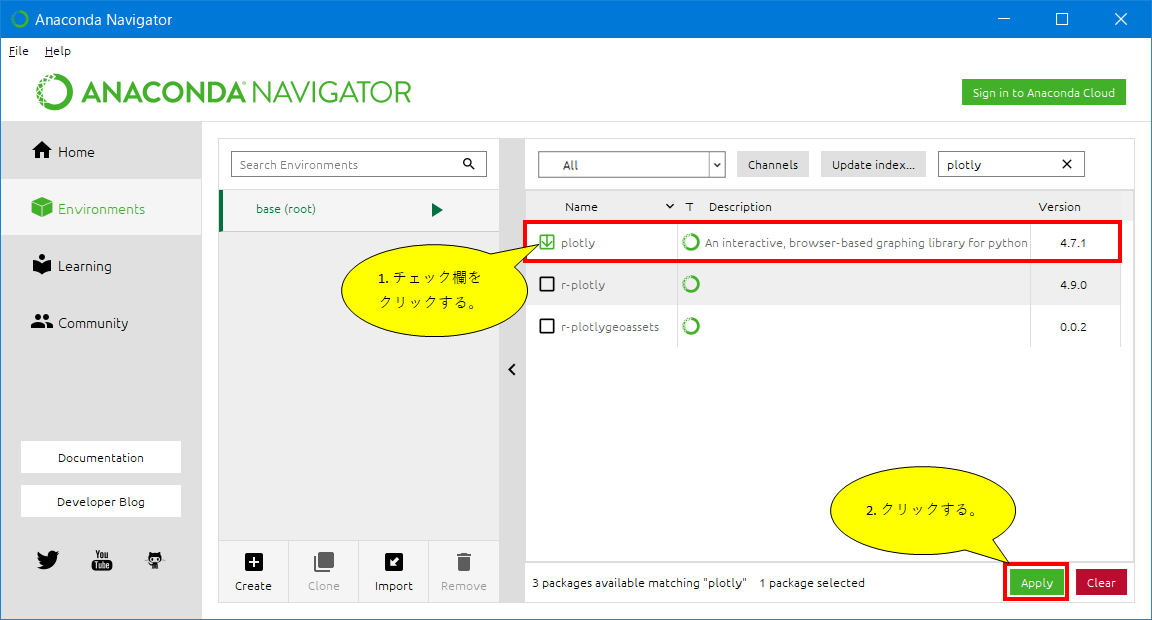Clear the plotly search with X
Viewport: 1152px width, 620px height.
[x=1067, y=165]
